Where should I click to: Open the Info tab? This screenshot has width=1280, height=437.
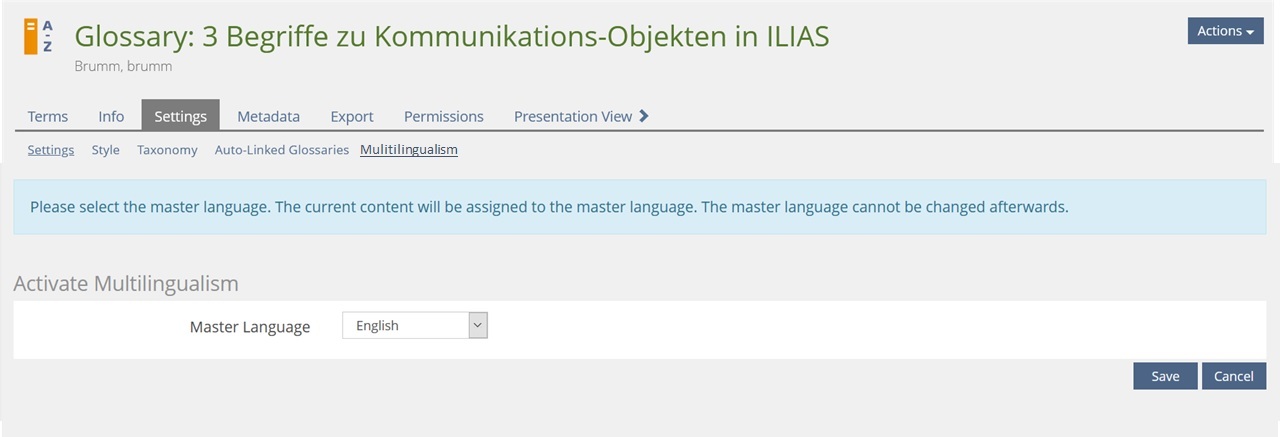pyautogui.click(x=111, y=116)
